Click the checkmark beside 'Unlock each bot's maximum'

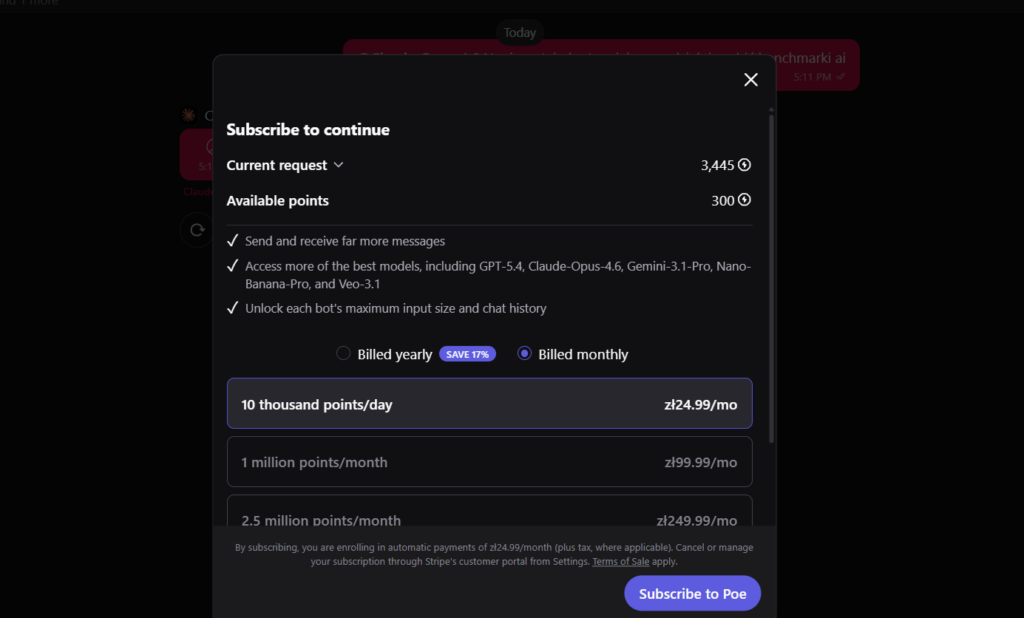(x=233, y=308)
